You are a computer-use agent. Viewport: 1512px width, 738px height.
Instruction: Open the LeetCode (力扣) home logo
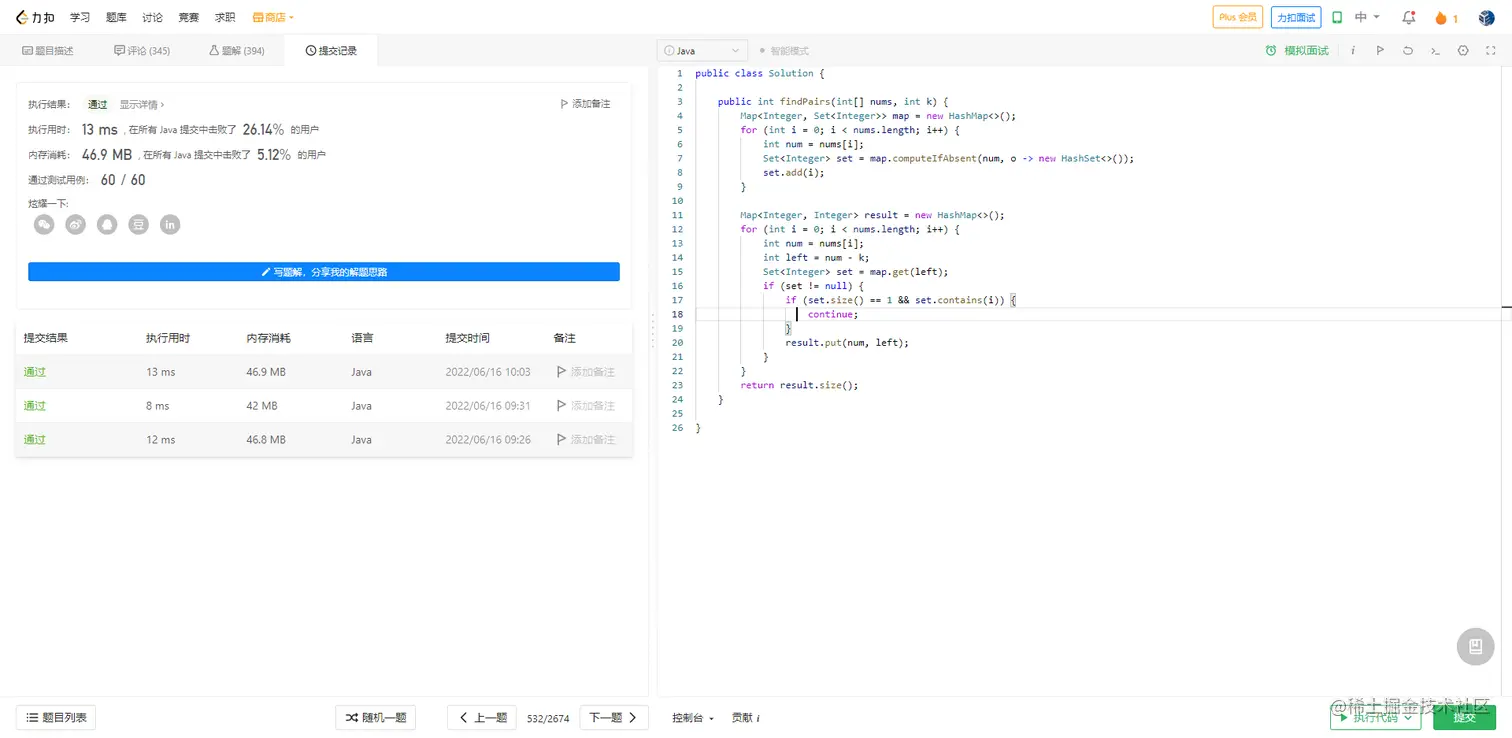click(x=35, y=18)
